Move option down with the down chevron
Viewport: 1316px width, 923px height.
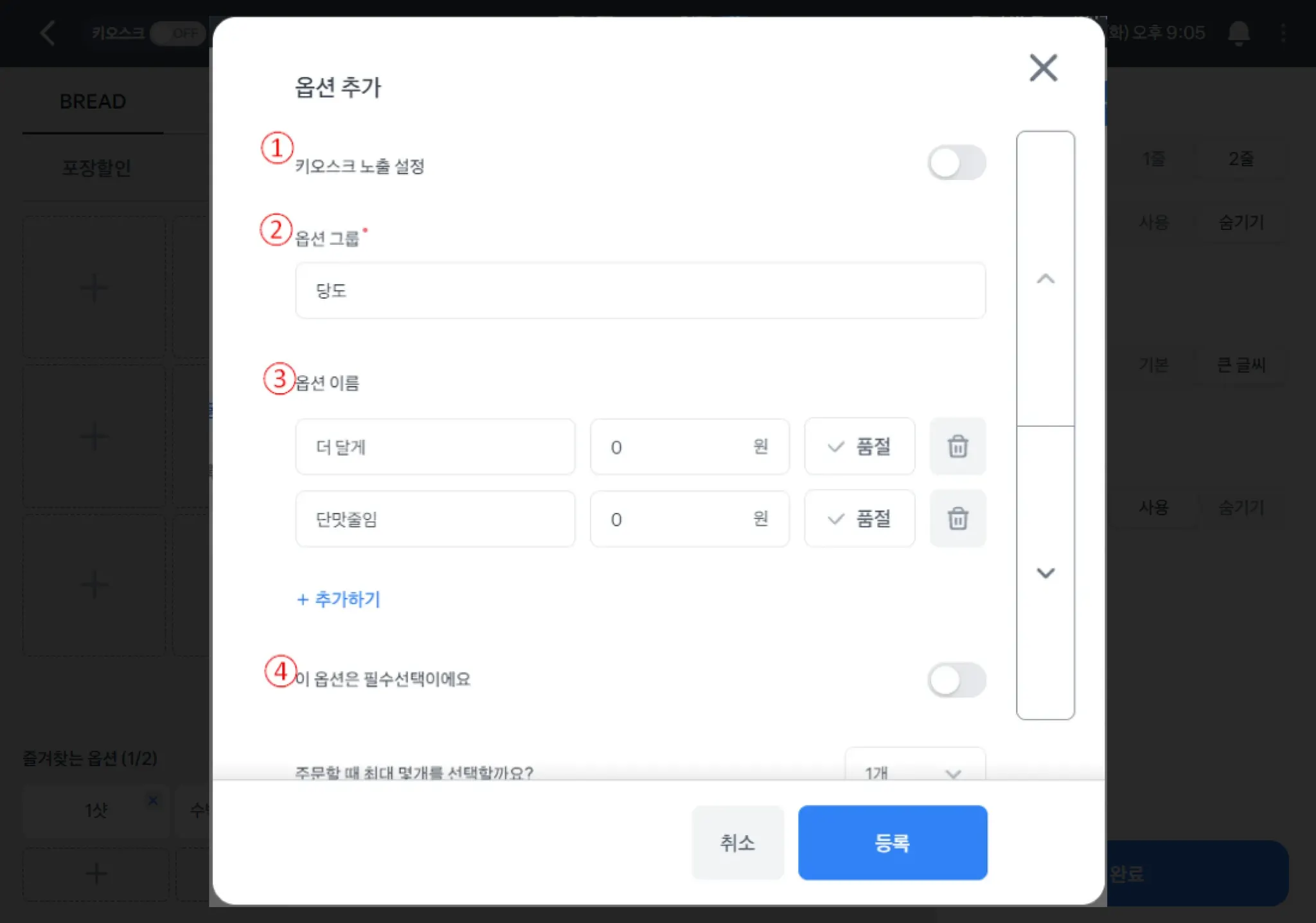pos(1045,573)
